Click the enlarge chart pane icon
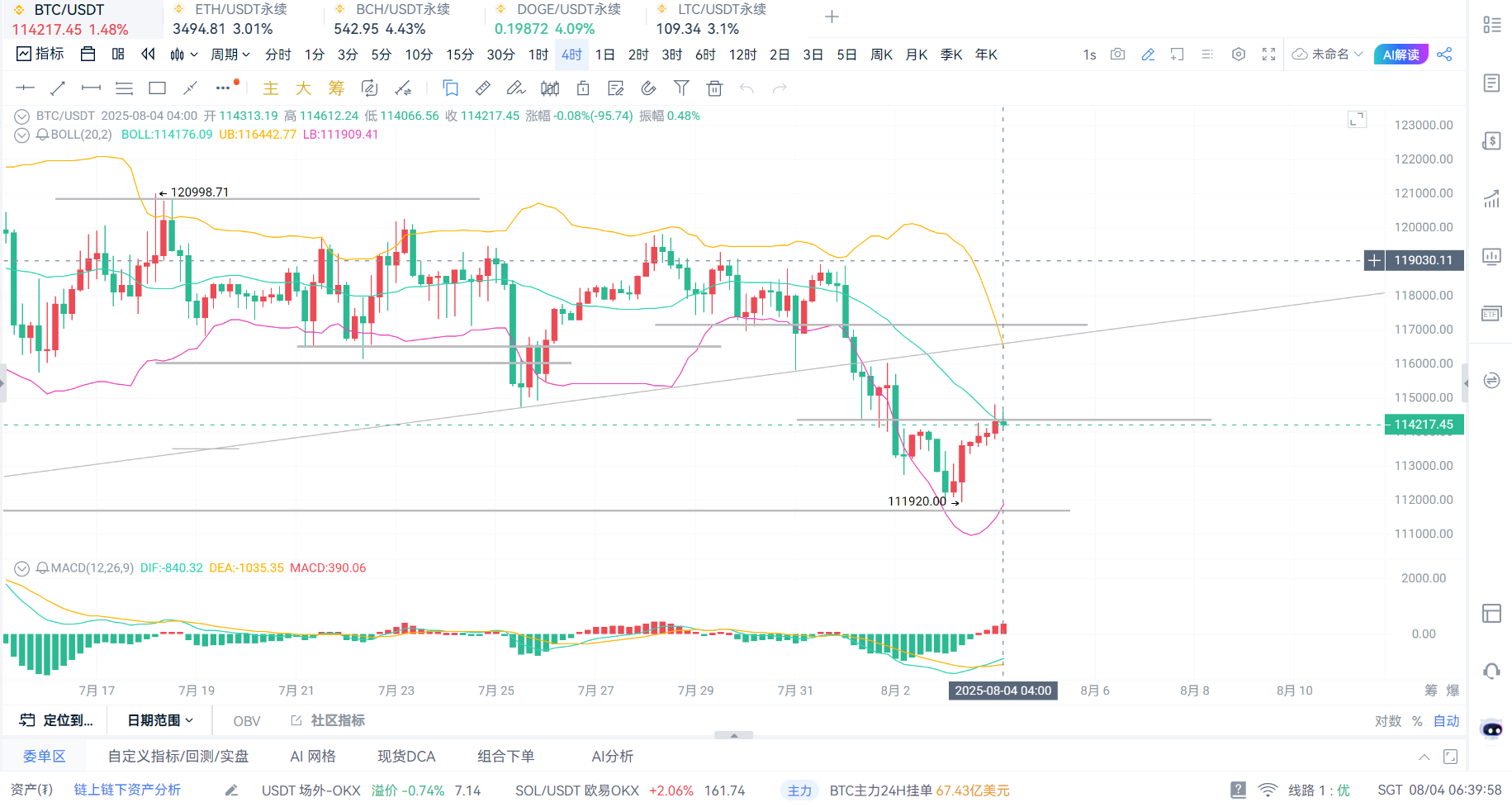 tap(1358, 120)
